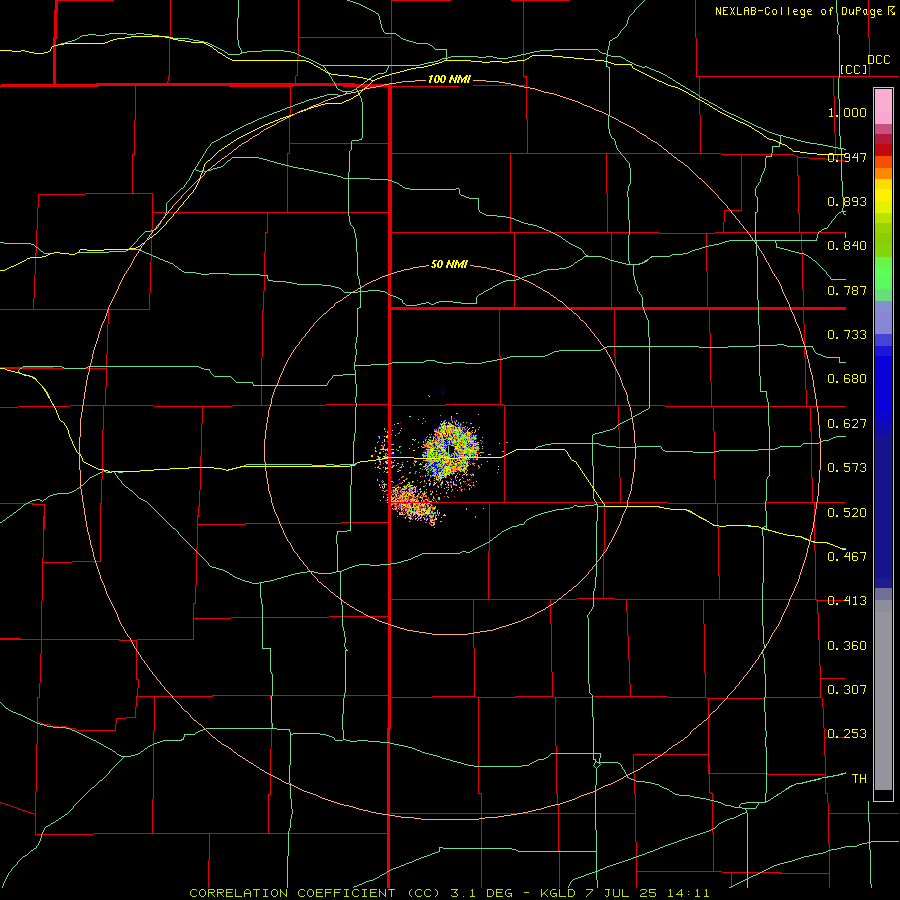Pick the bright green color bar segment
The width and height of the screenshot is (900, 900).
[x=883, y=273]
